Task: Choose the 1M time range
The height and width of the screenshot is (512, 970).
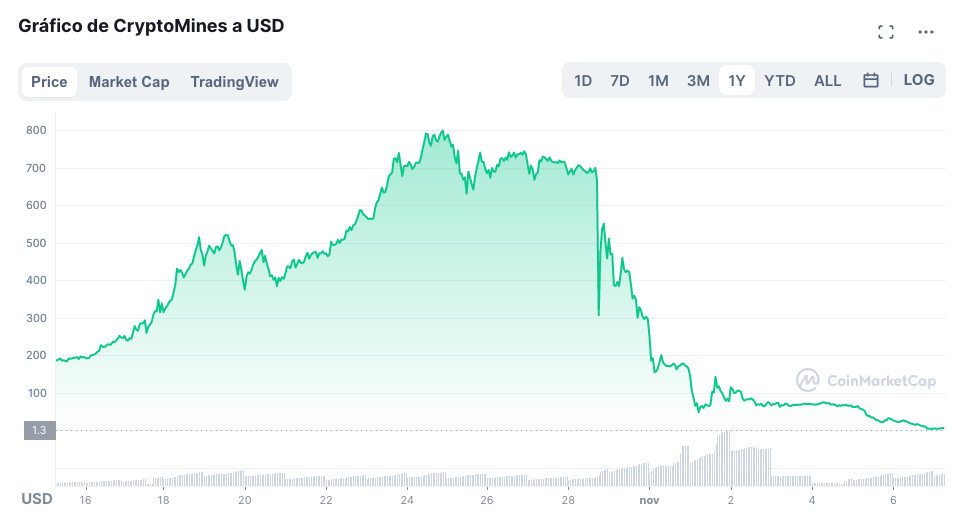Action: [x=658, y=80]
